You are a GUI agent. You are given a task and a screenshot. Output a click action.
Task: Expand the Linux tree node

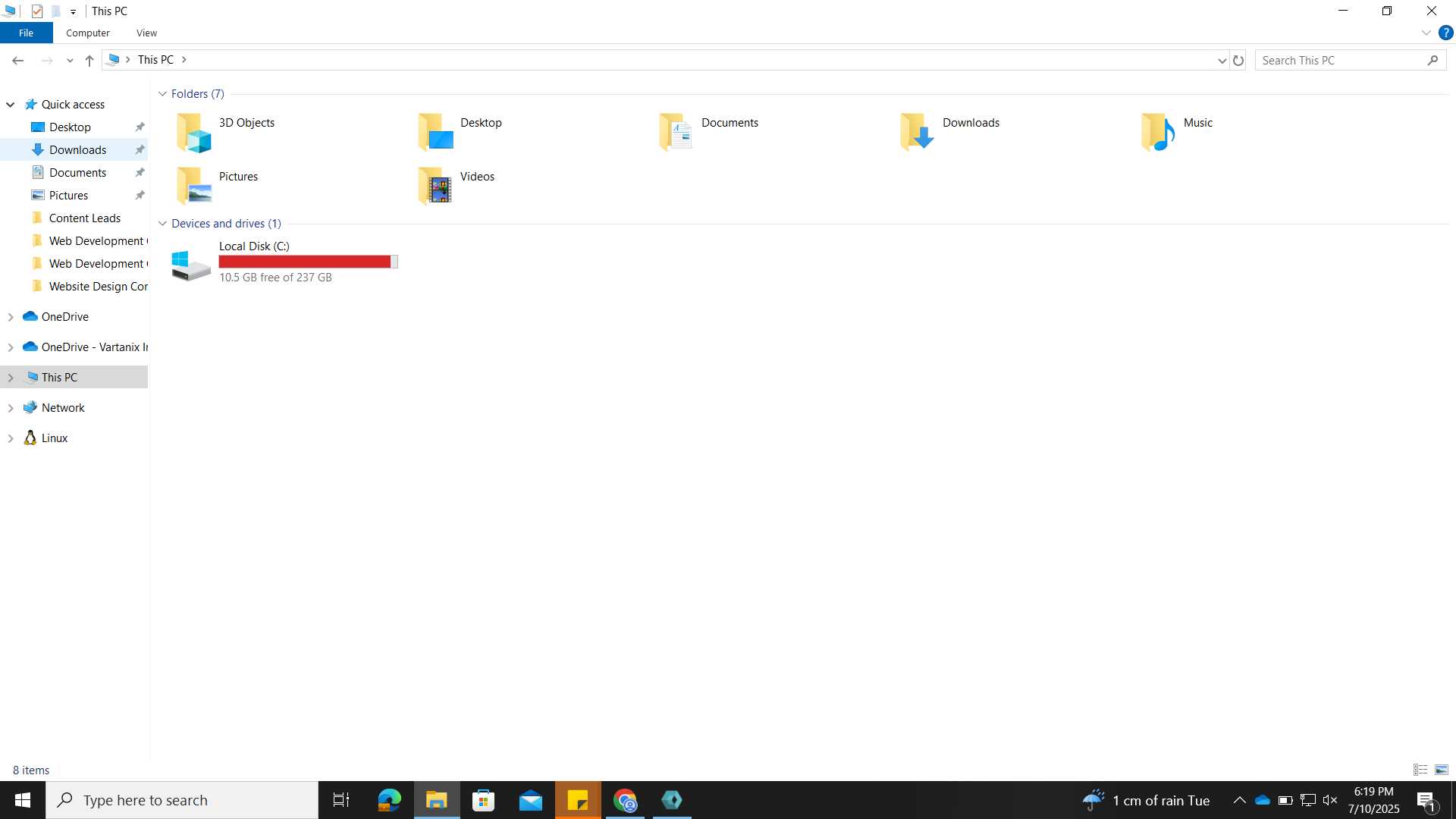11,438
